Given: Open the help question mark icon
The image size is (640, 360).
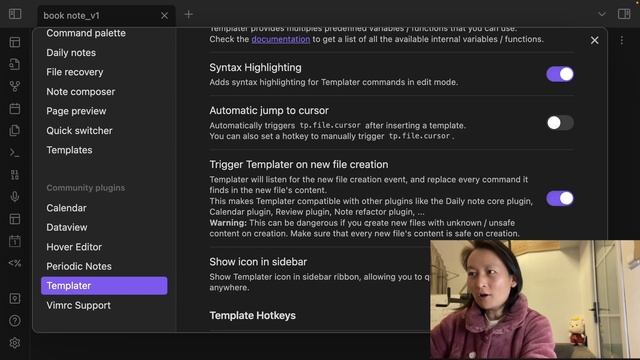Looking at the screenshot, I should click(x=15, y=321).
